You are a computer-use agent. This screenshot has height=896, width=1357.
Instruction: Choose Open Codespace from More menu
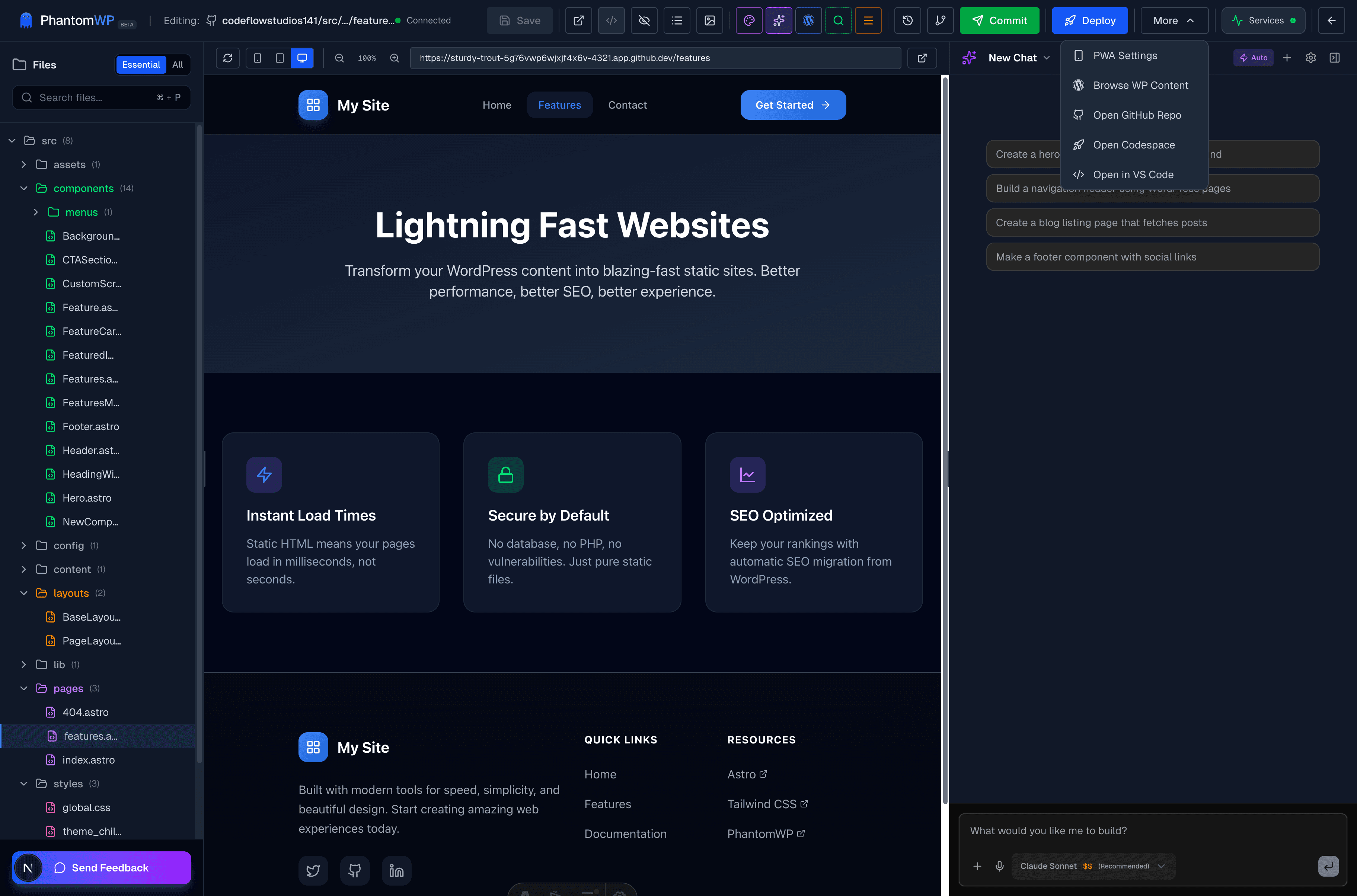point(1134,145)
